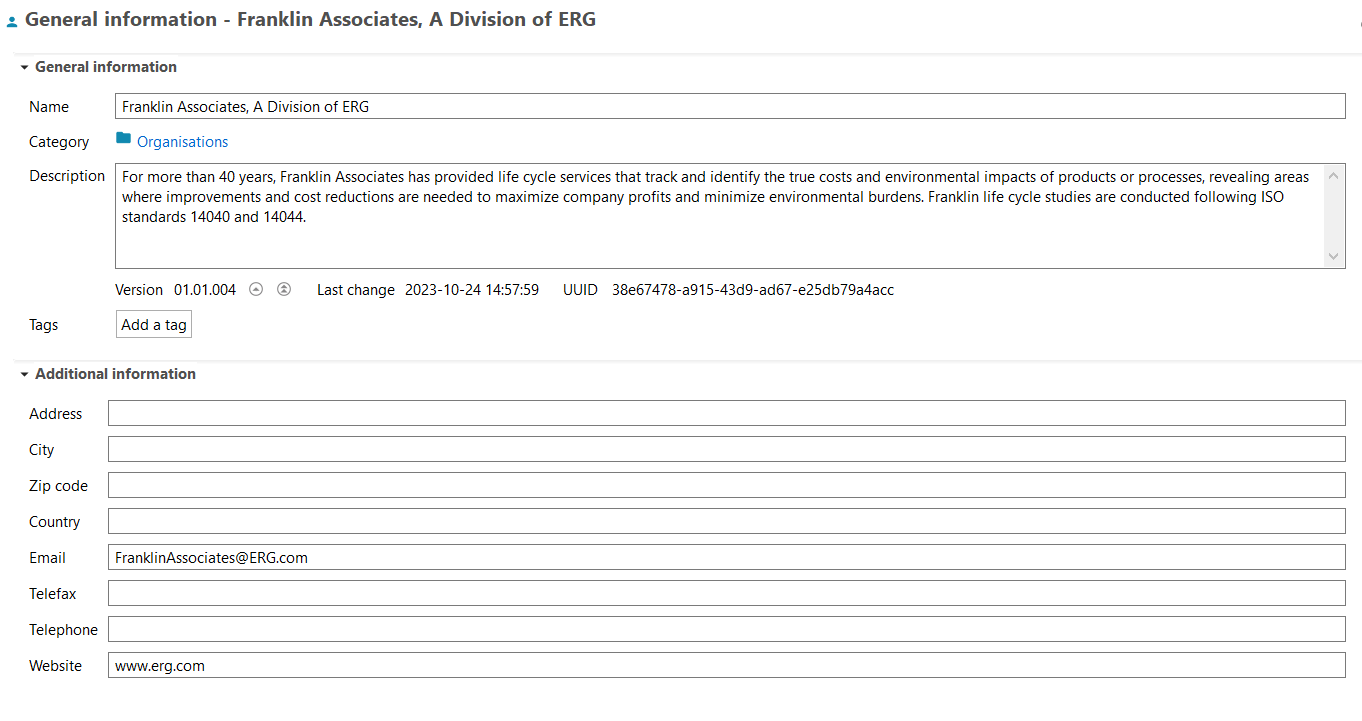Click the Email field with FranklinAssociates@ERG.com
The image size is (1362, 721).
point(726,557)
